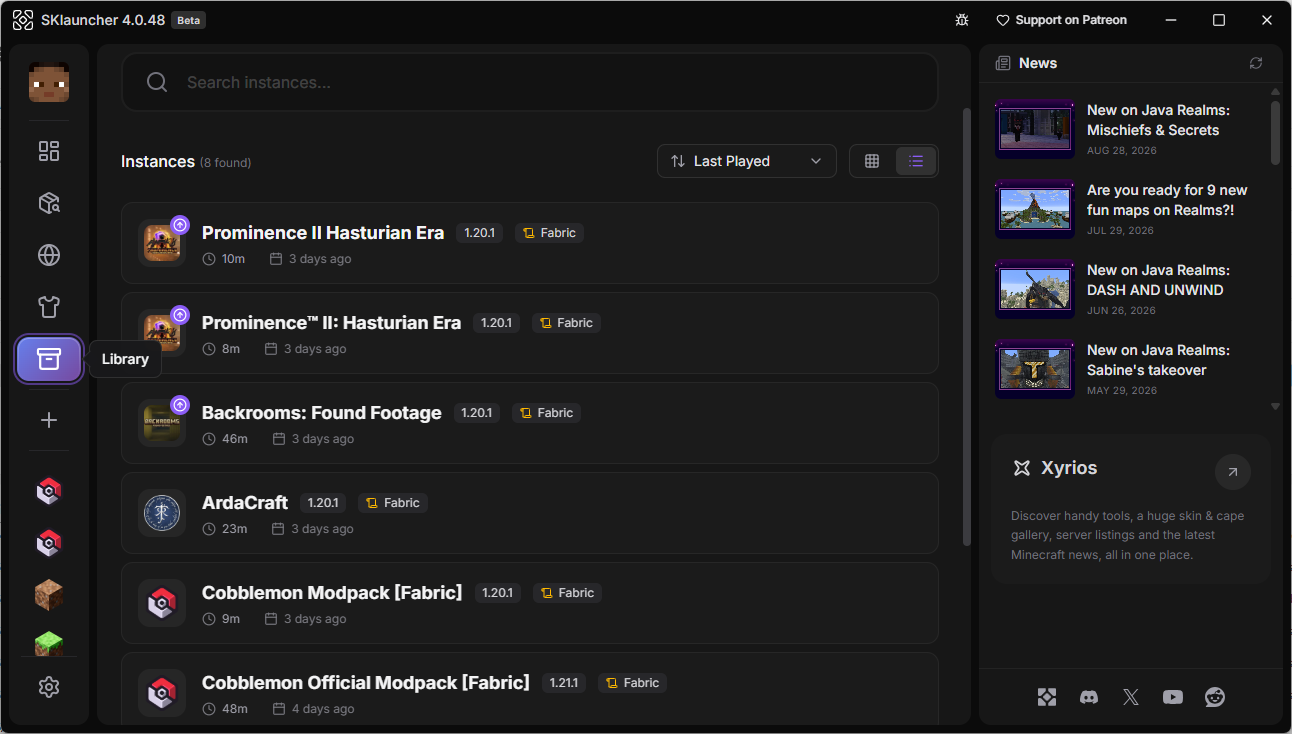Click the "8 found" instances count
Screen dimensions: 1292x734
pyautogui.click(x=226, y=162)
